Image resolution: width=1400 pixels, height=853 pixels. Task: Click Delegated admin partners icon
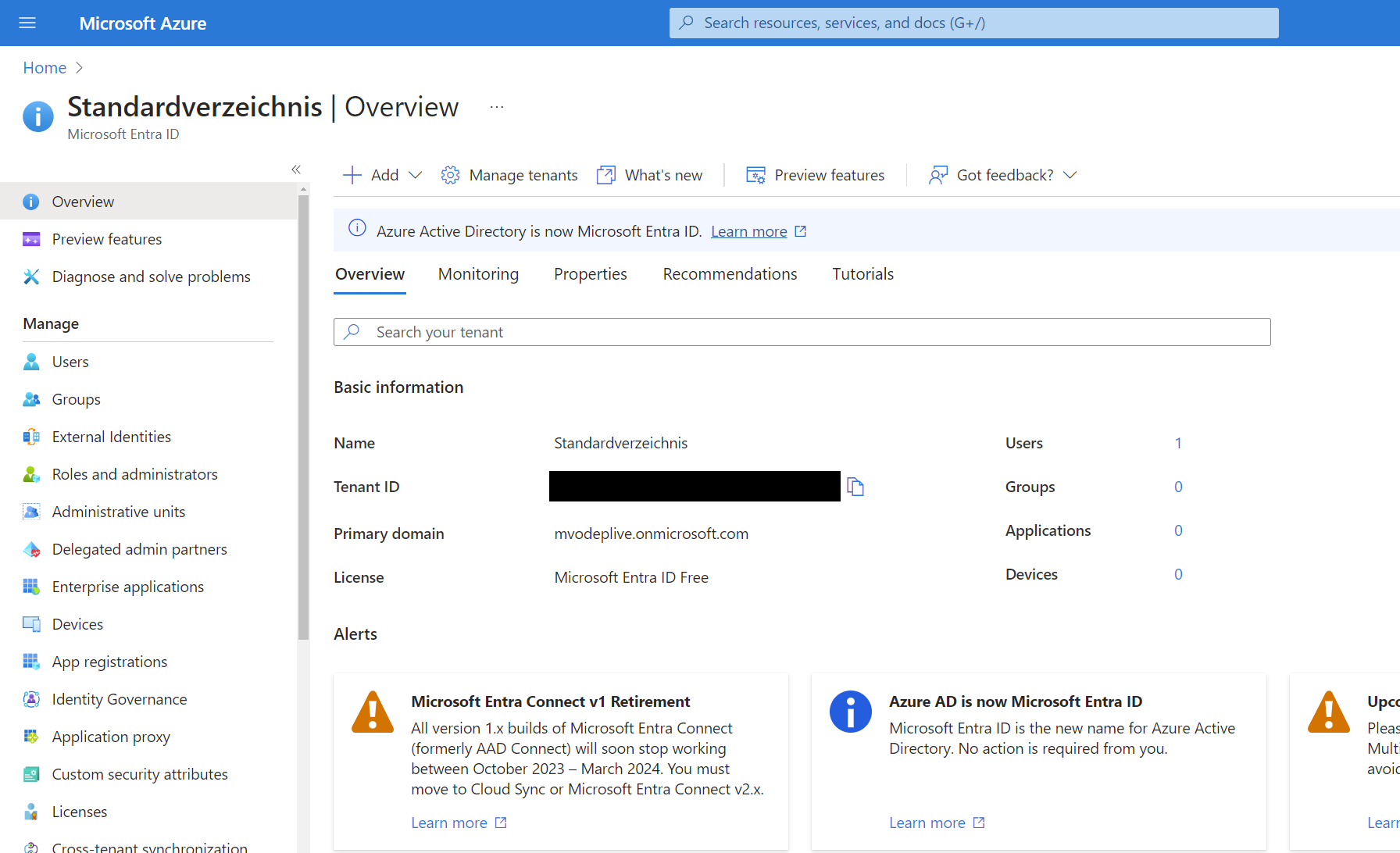[x=31, y=549]
